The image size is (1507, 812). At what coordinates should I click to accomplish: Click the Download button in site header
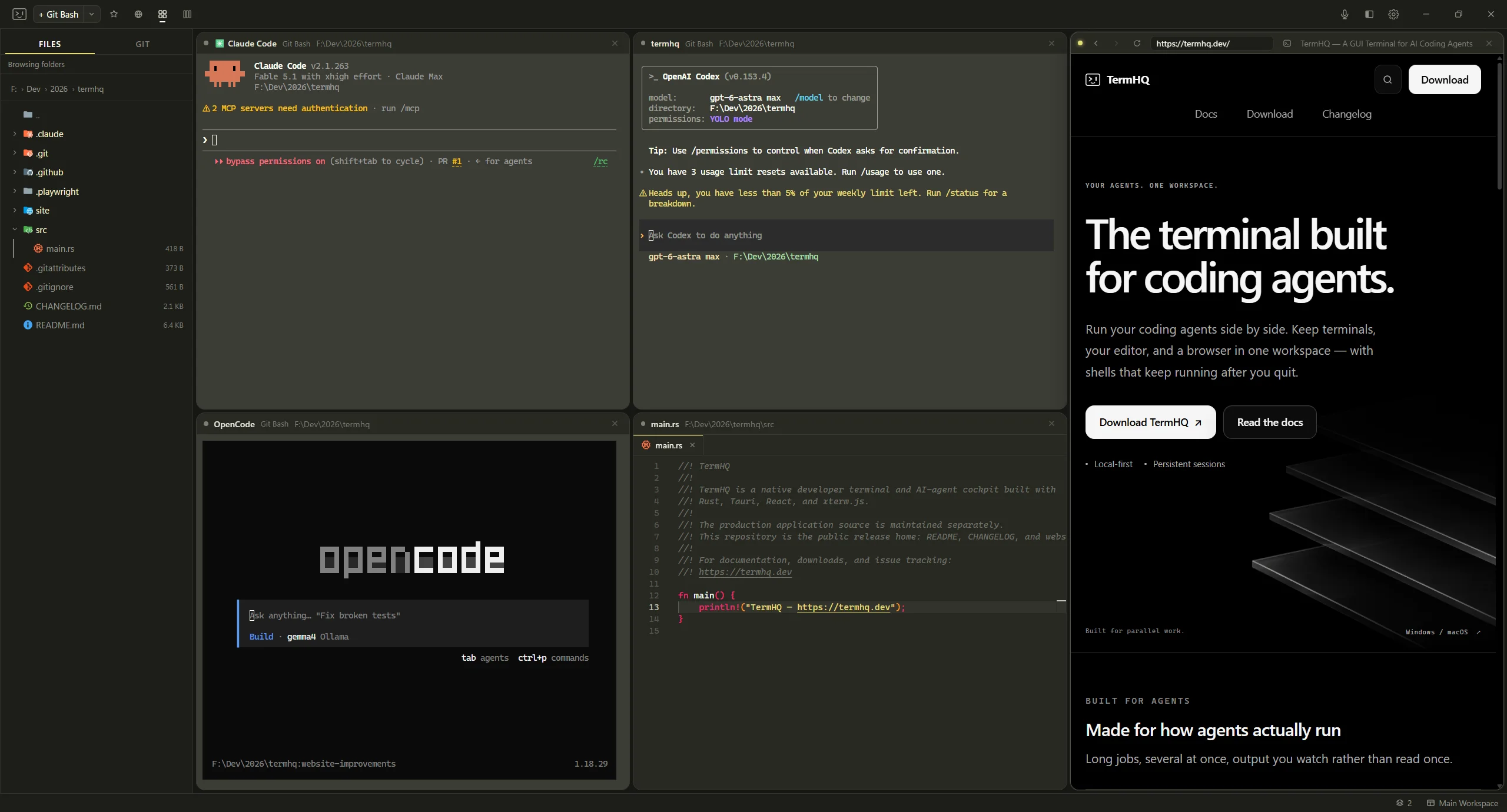pyautogui.click(x=1445, y=80)
